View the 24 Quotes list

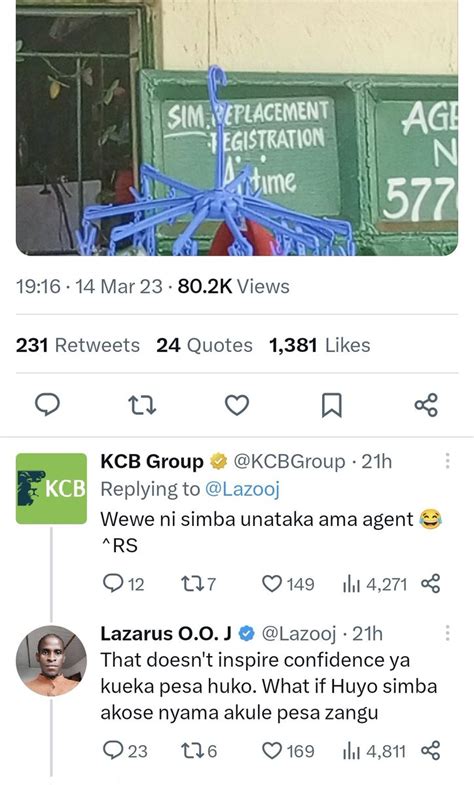[204, 345]
